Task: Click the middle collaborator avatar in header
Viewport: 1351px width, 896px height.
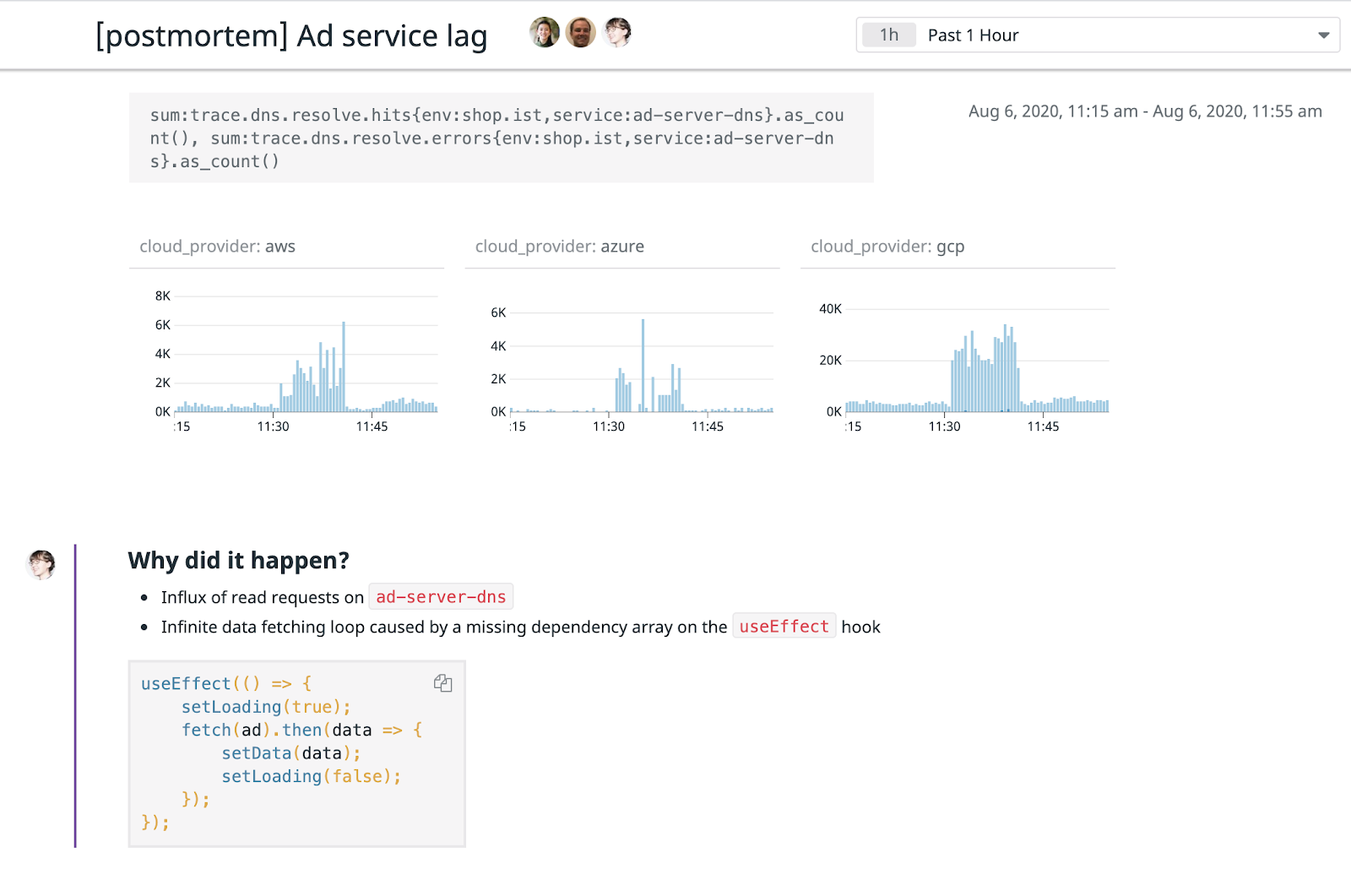Action: [581, 33]
